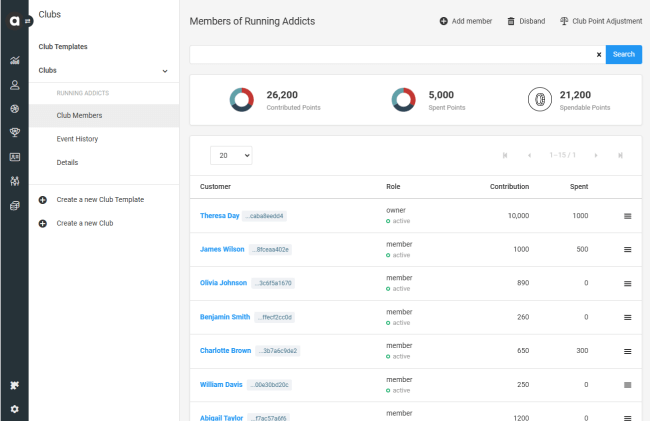This screenshot has height=421, width=650.
Task: Click the hamburger menu for Theresa Day
Action: click(x=627, y=216)
